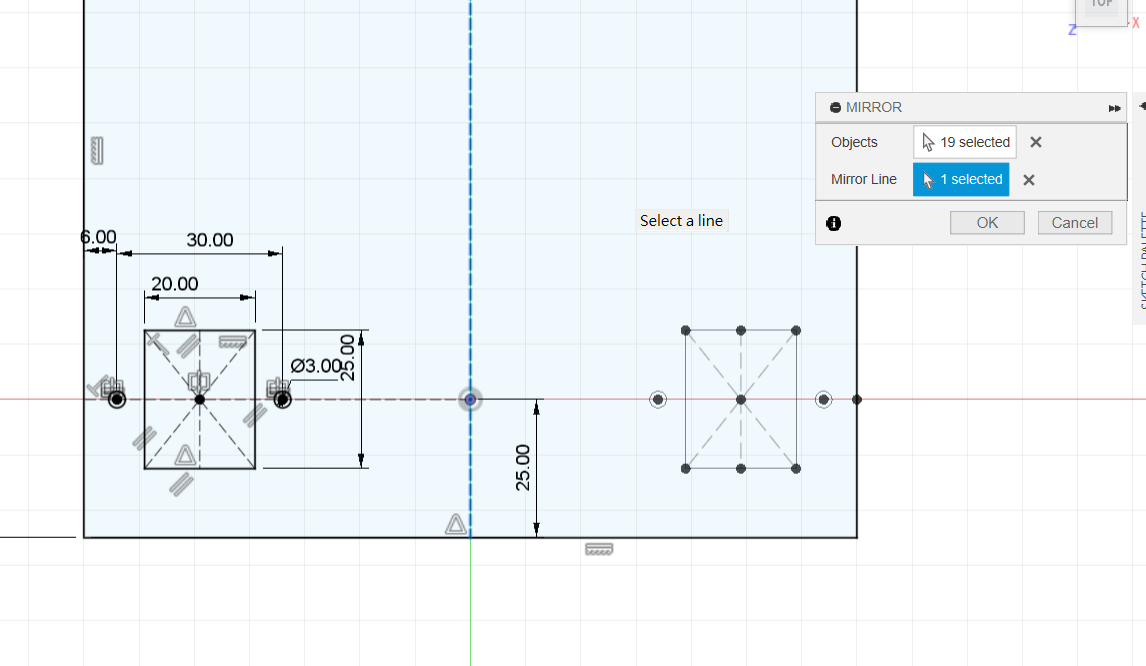Clear the Objects selection with its X
The width and height of the screenshot is (1146, 666).
[1036, 142]
